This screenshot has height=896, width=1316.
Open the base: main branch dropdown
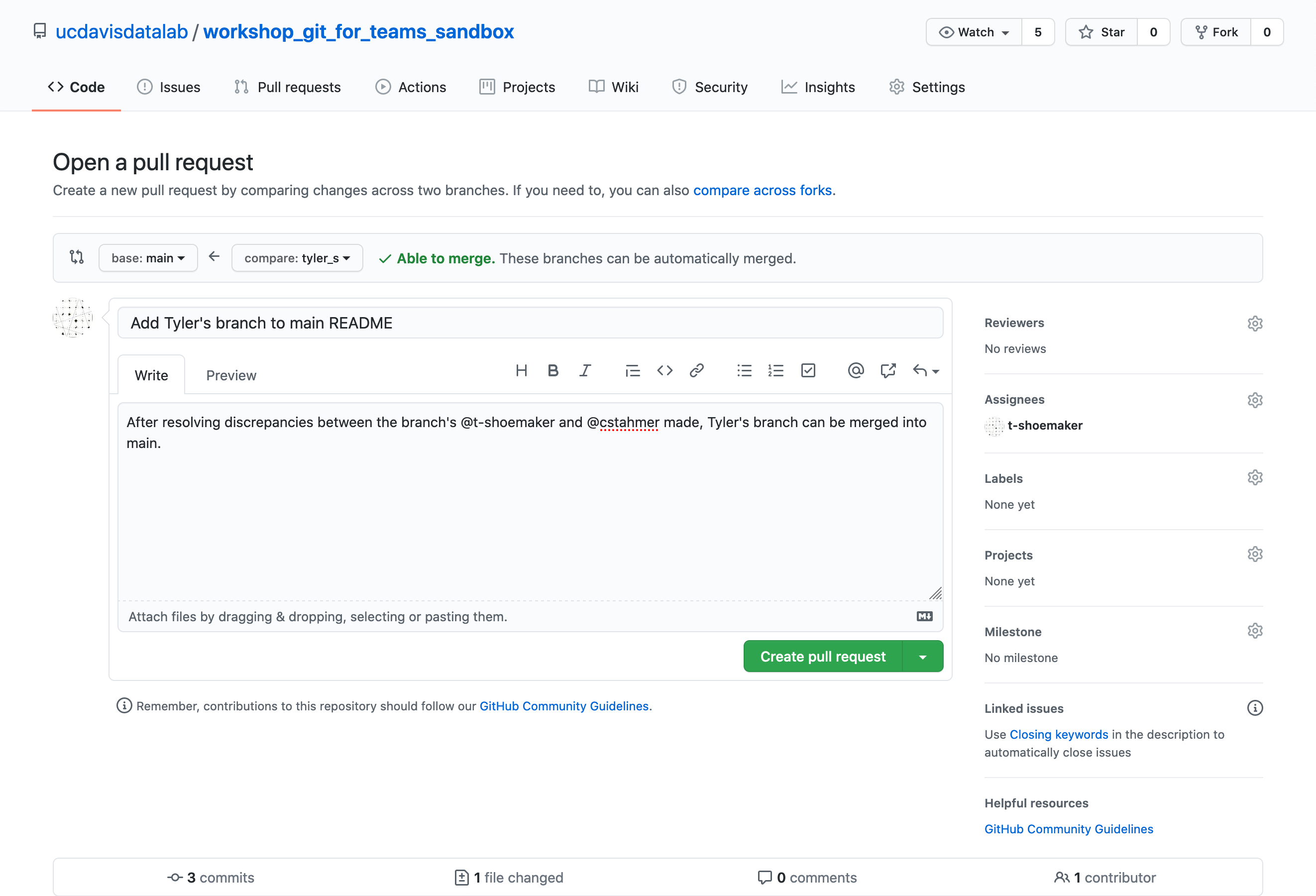(148, 258)
